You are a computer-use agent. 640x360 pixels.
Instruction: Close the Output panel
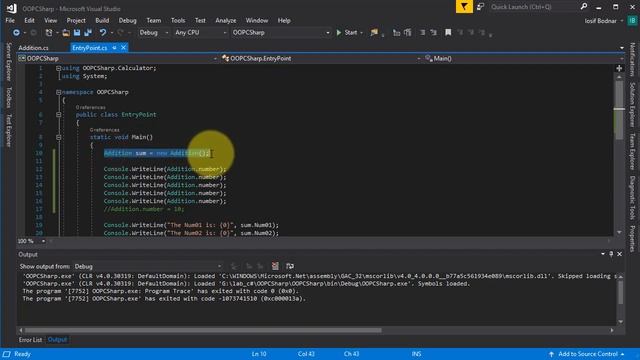click(620, 254)
